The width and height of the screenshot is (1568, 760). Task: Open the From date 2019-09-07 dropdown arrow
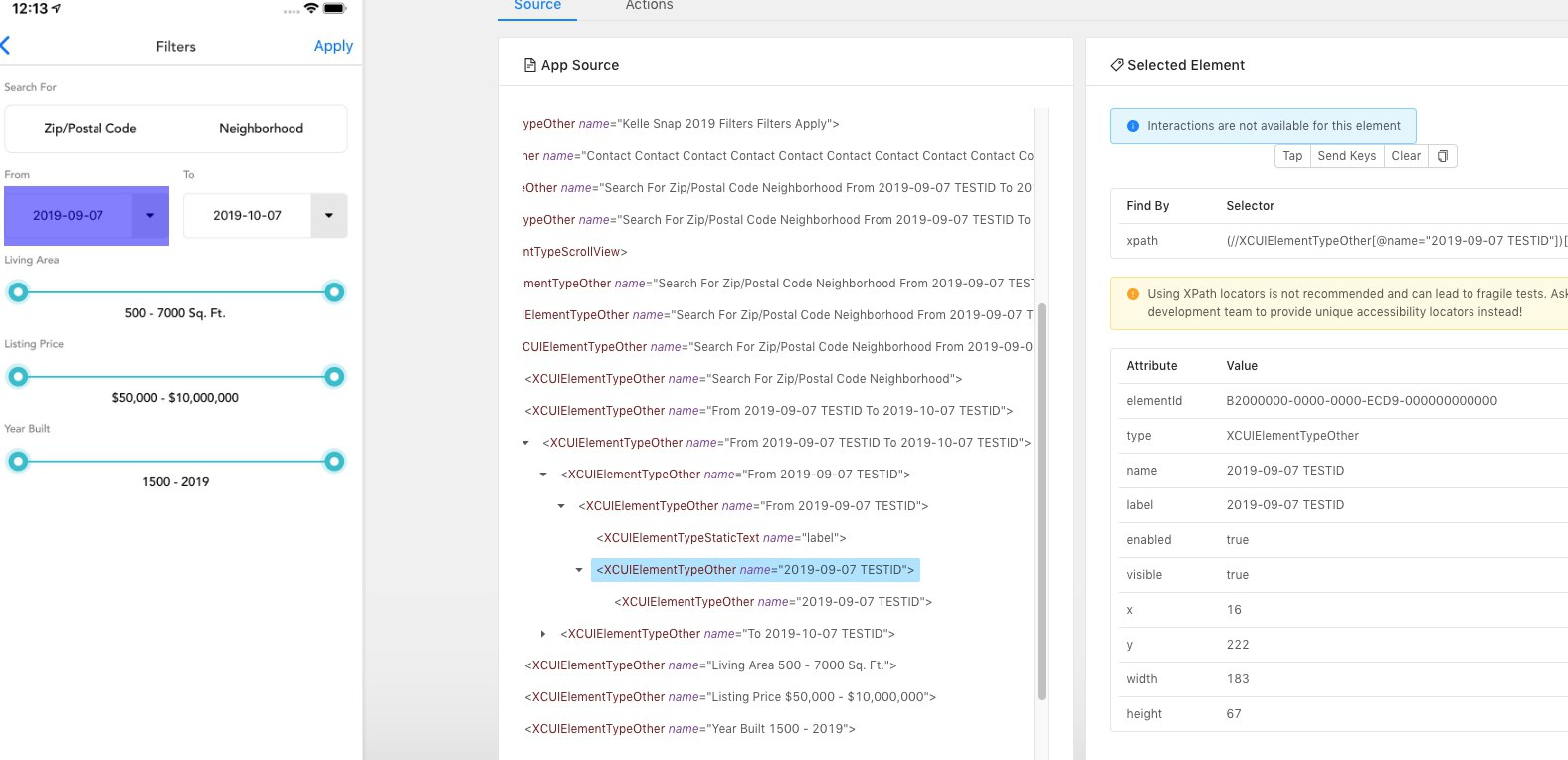[150, 215]
